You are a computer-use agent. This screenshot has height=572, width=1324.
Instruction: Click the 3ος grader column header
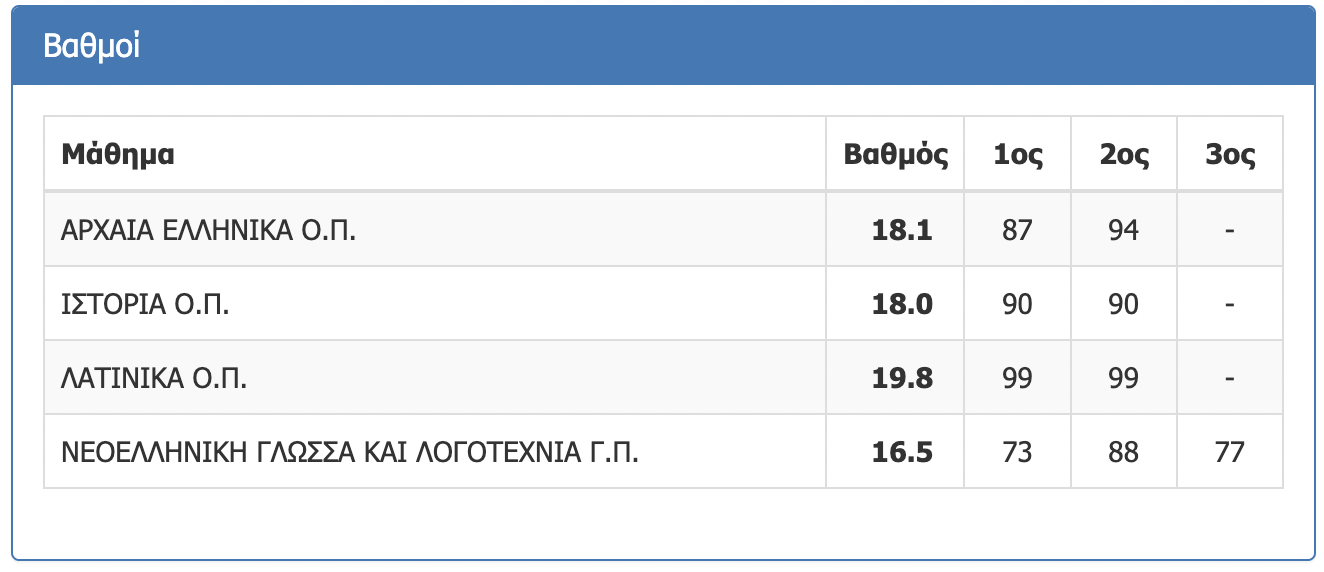[x=1230, y=155]
